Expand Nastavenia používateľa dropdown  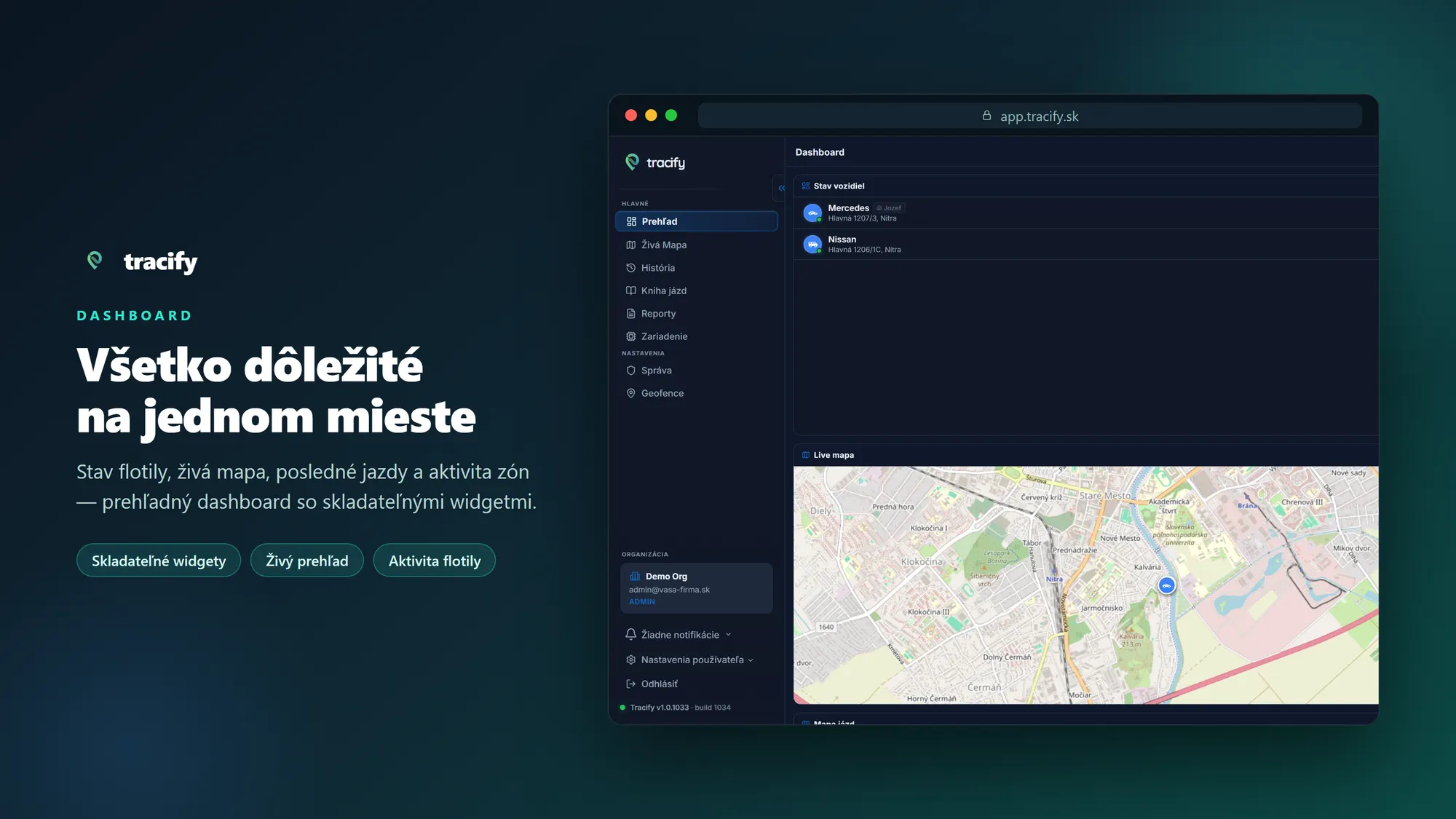click(x=690, y=660)
